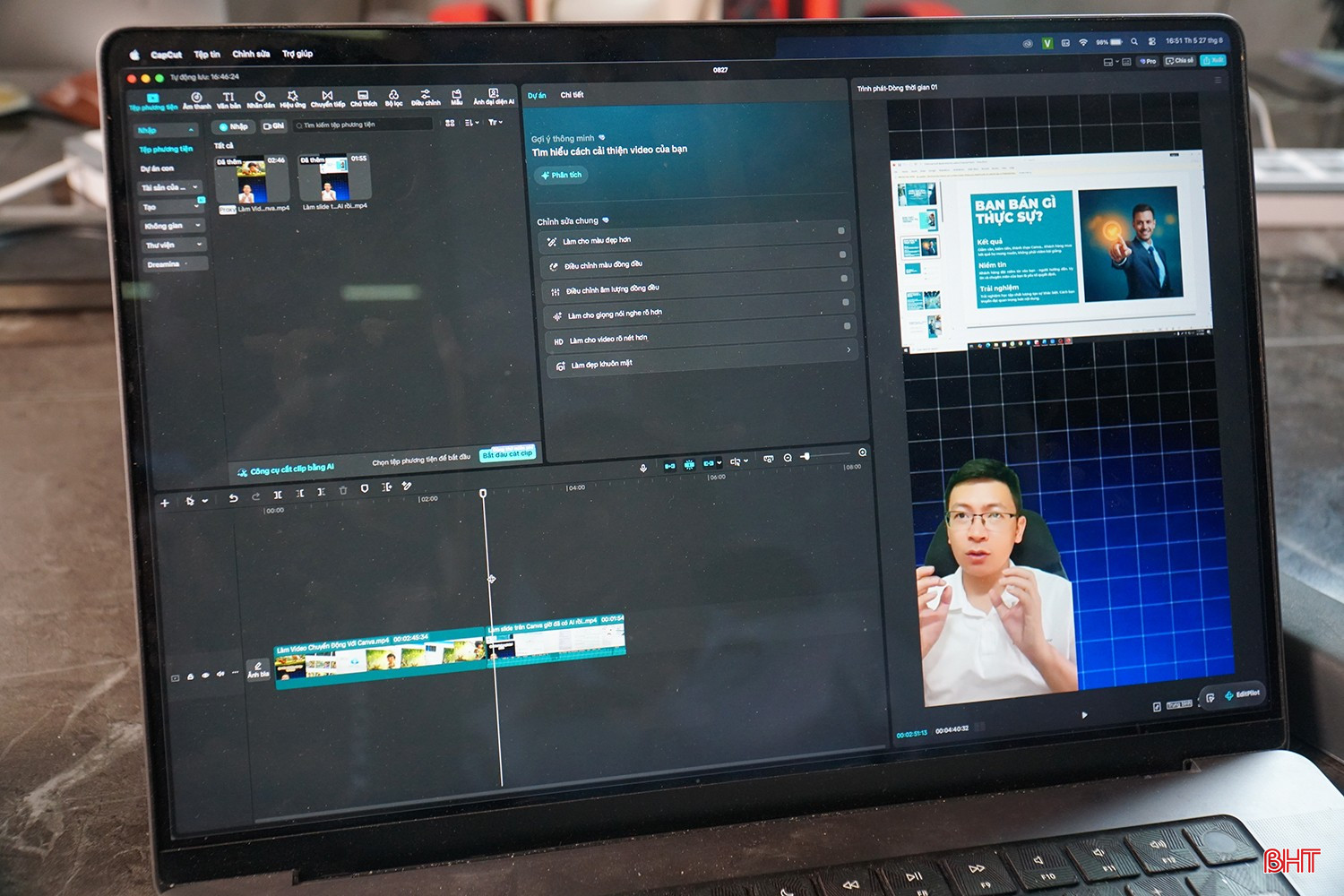Start voiceover recording with microphone icon
This screenshot has height=896, width=1344.
point(642,468)
